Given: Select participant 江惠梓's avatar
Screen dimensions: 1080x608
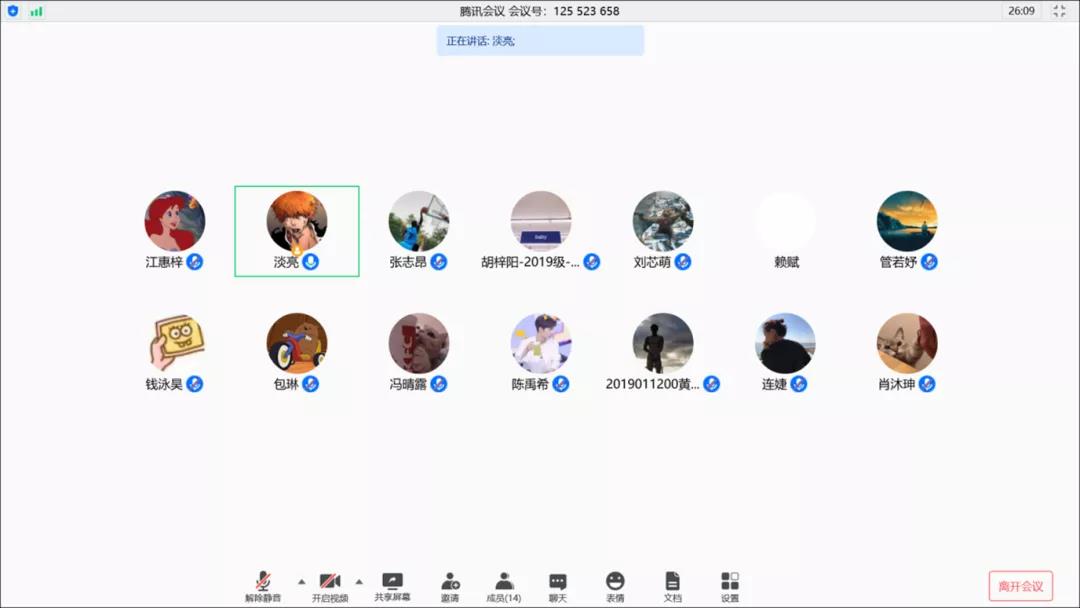Looking at the screenshot, I should (x=175, y=221).
